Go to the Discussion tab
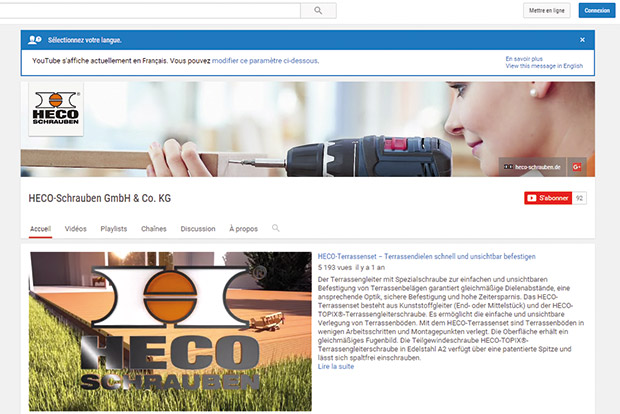 click(x=198, y=229)
